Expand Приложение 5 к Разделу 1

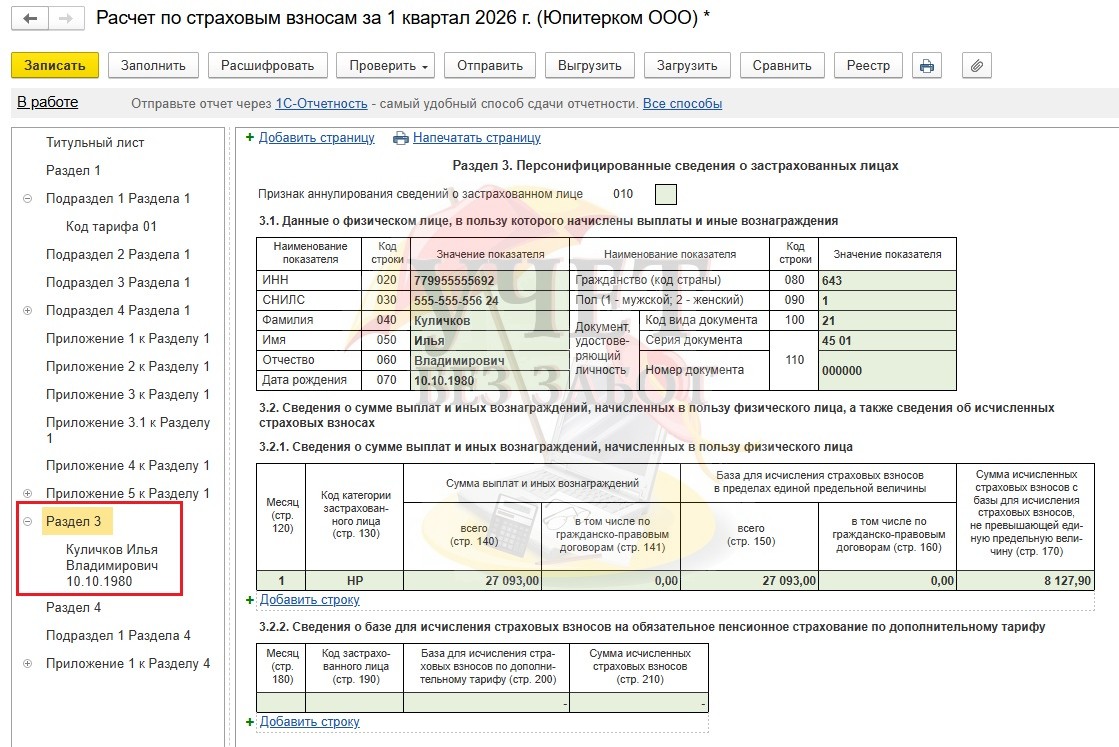[x=27, y=494]
